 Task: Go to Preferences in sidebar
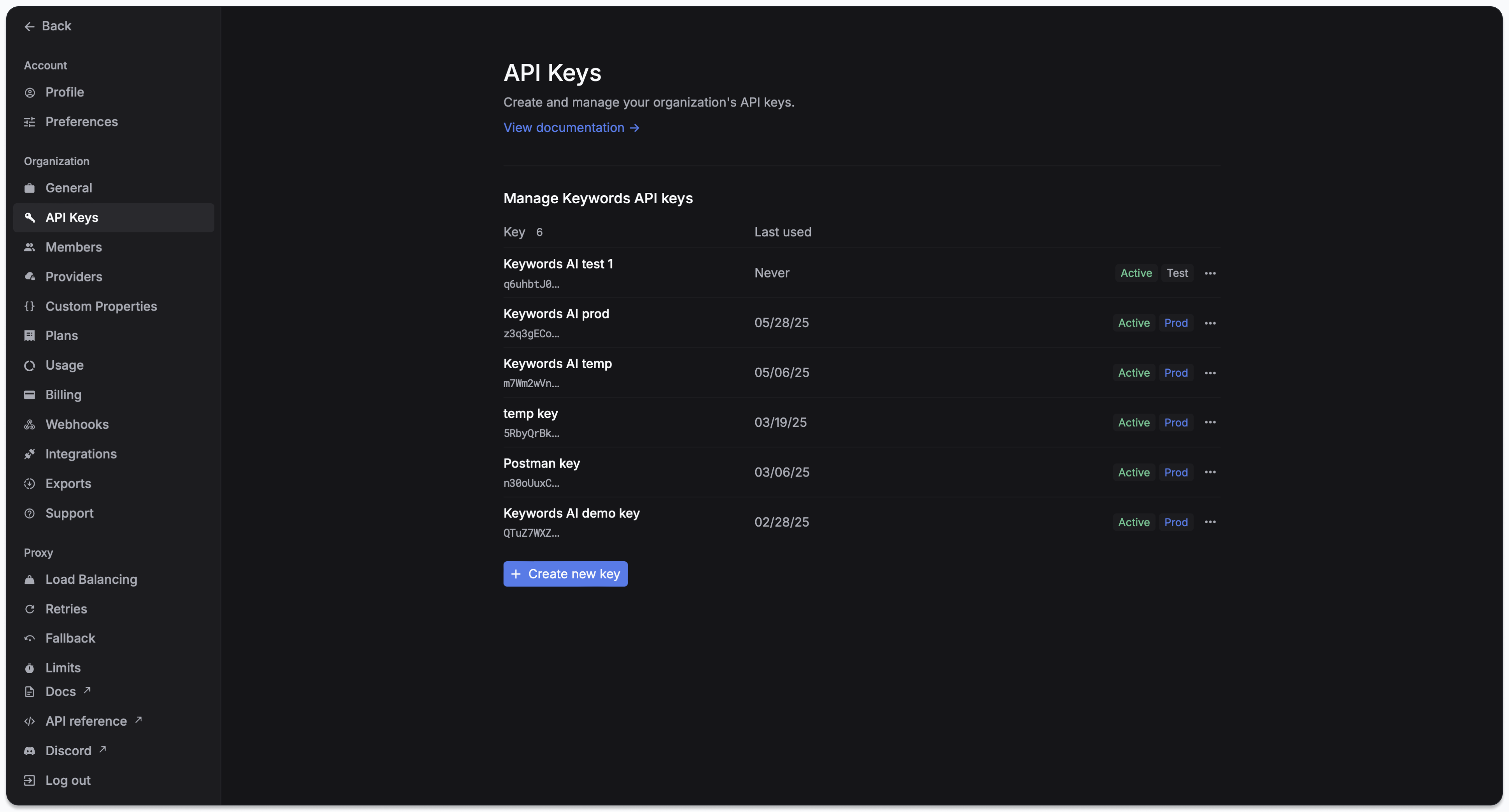114,122
